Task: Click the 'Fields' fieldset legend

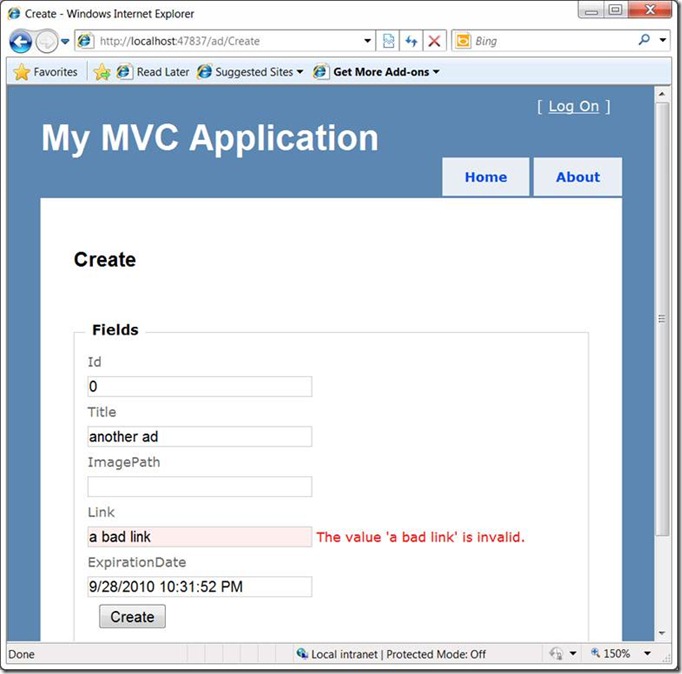Action: (x=115, y=330)
